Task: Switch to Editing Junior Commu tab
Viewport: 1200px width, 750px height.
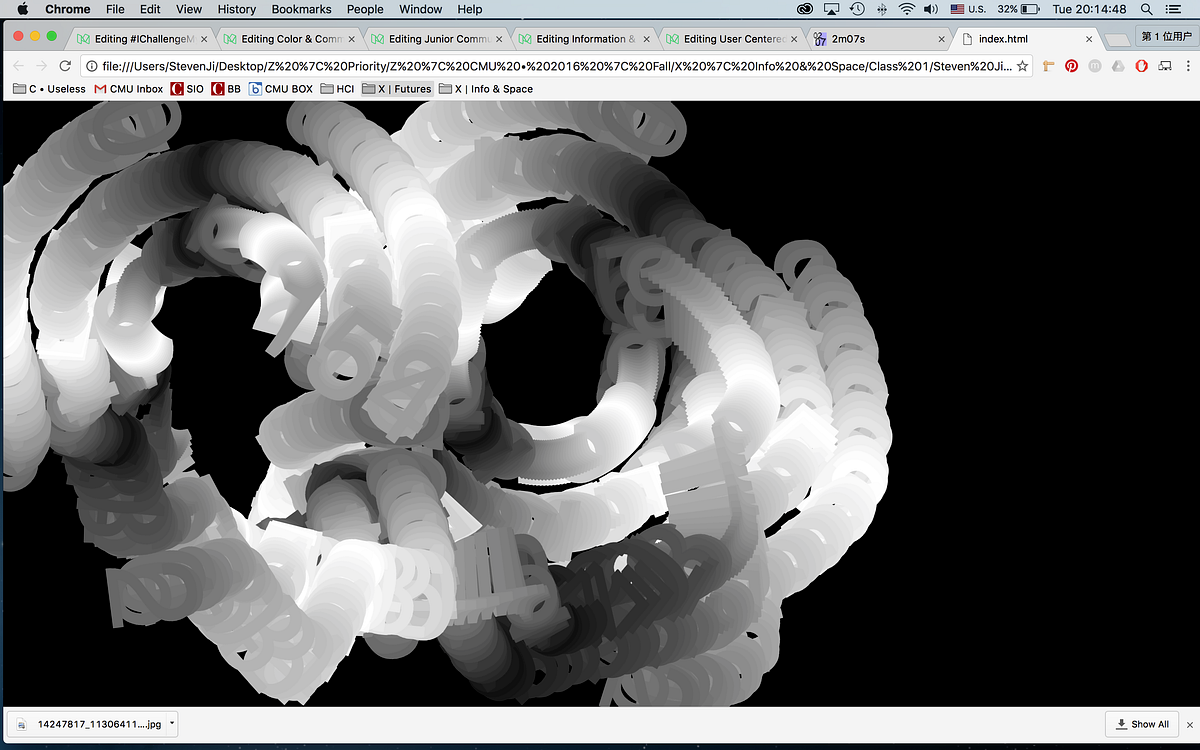Action: 436,39
